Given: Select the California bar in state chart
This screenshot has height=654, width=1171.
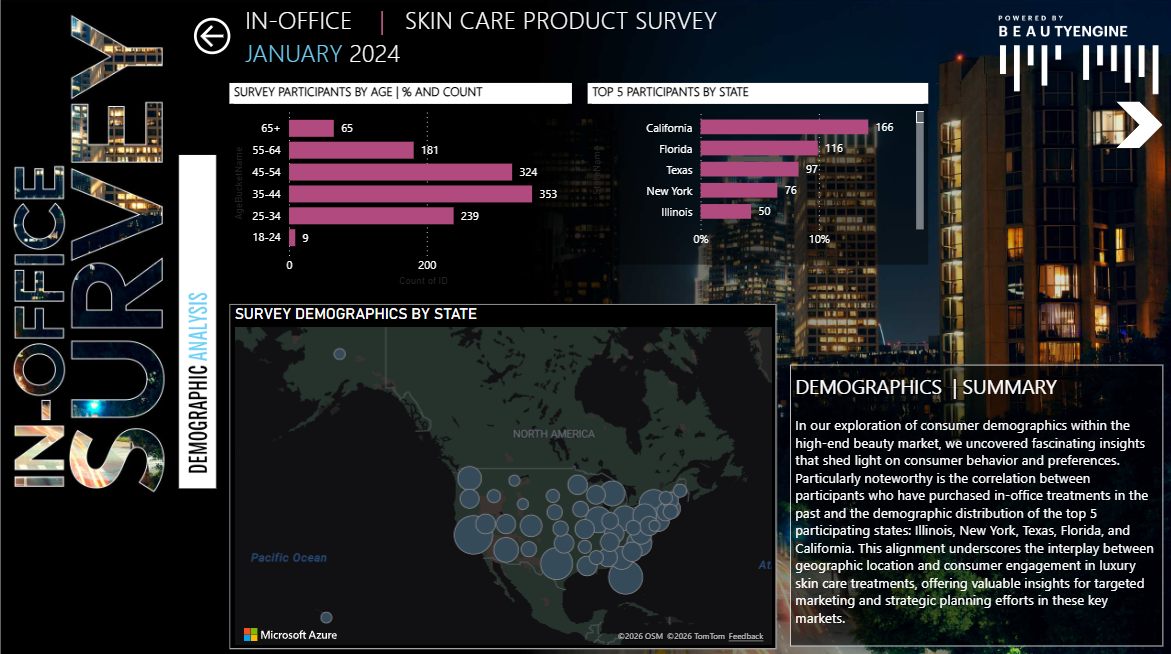Looking at the screenshot, I should (x=783, y=127).
